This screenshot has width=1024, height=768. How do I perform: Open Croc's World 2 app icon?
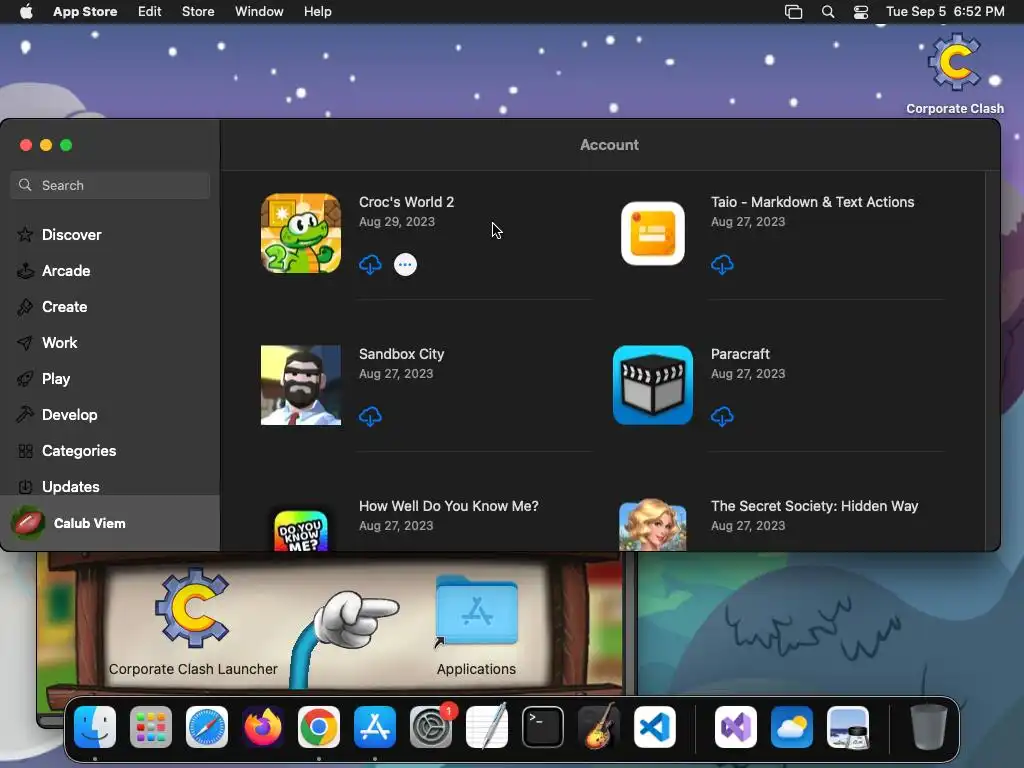(300, 233)
